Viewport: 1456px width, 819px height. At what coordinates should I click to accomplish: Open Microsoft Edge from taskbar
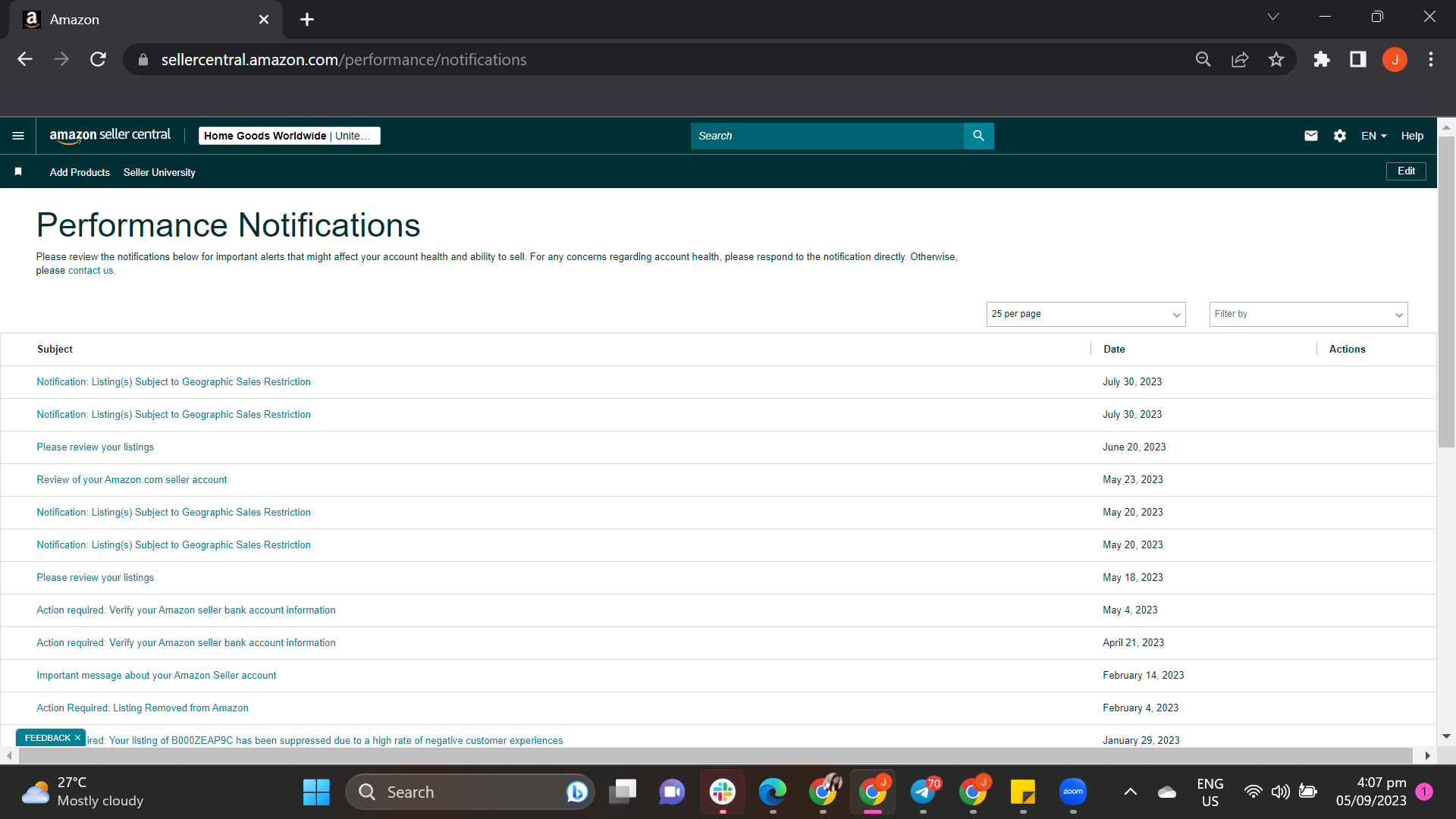click(773, 792)
